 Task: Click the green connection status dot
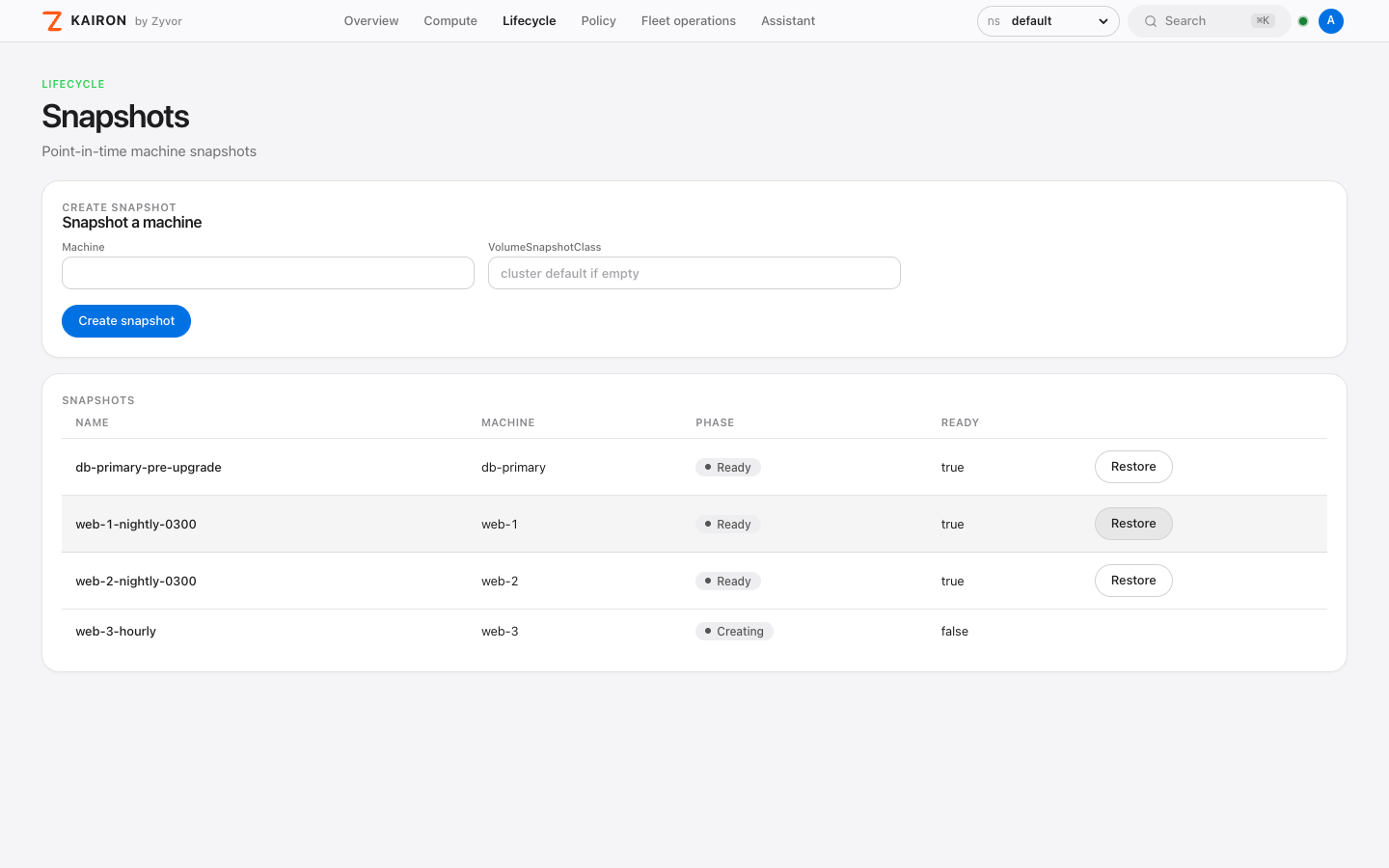1303,21
